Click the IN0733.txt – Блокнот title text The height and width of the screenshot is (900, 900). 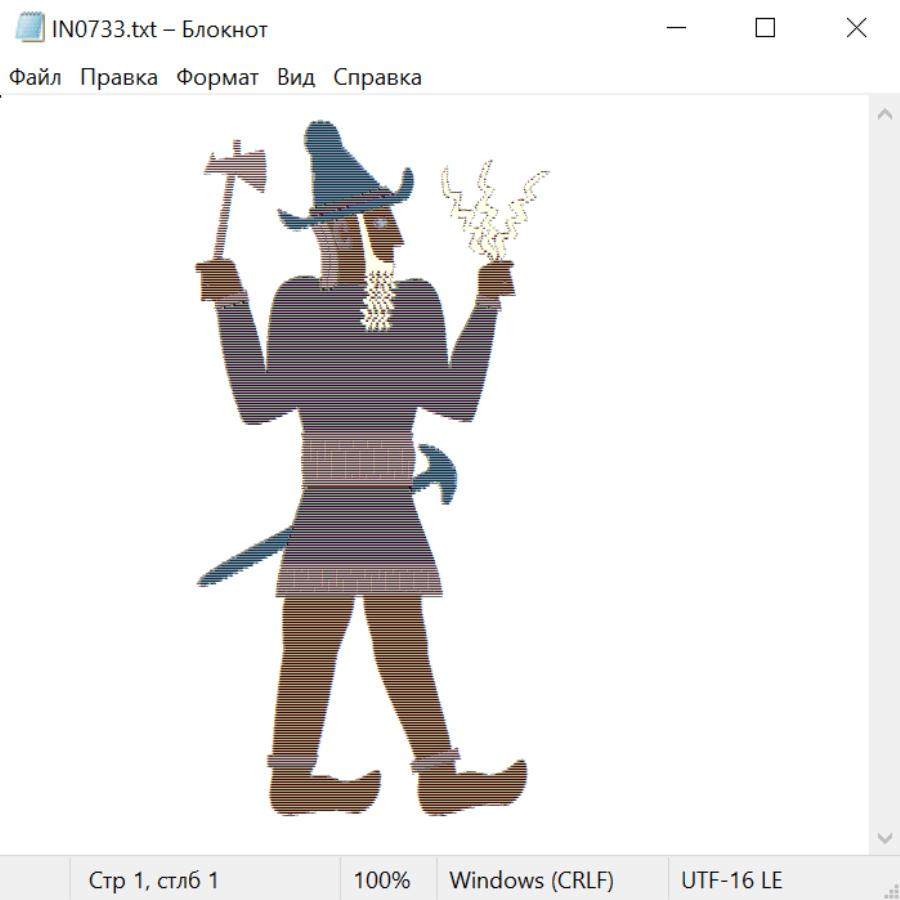[160, 29]
